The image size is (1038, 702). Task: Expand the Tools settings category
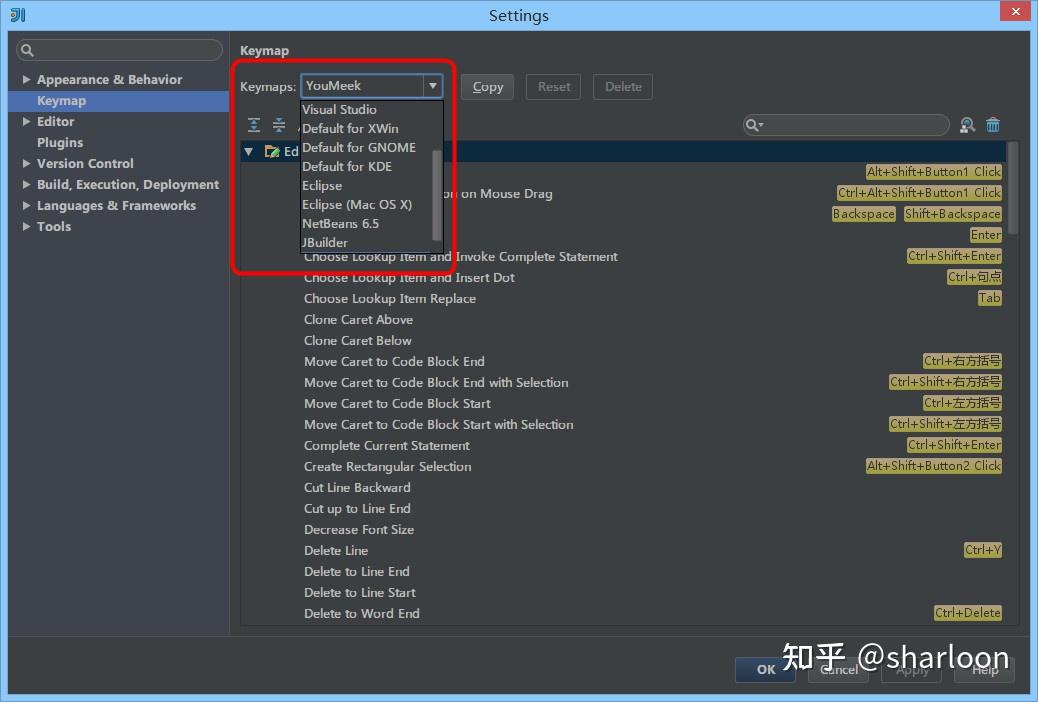(x=27, y=226)
